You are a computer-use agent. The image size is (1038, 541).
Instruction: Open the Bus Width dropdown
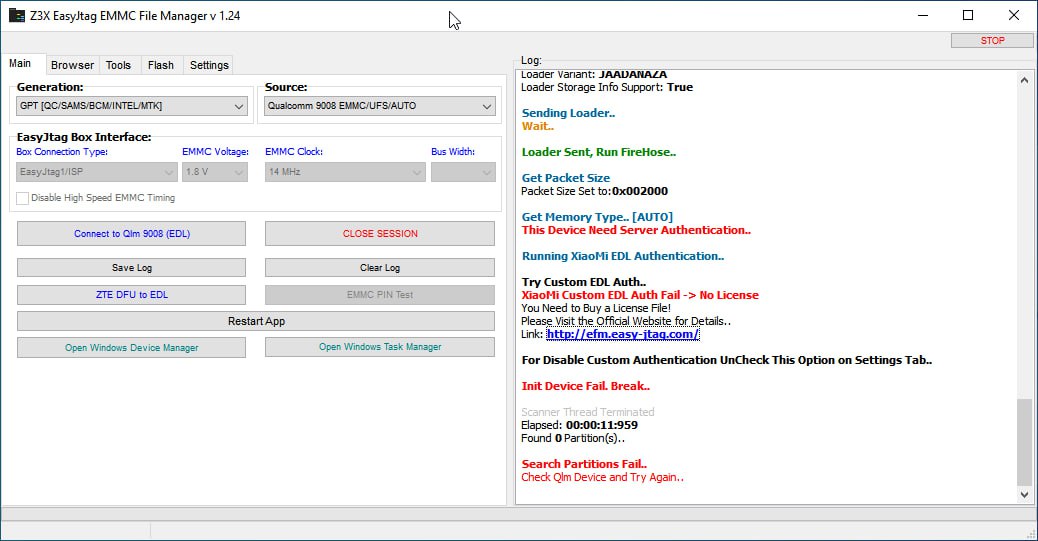point(463,172)
